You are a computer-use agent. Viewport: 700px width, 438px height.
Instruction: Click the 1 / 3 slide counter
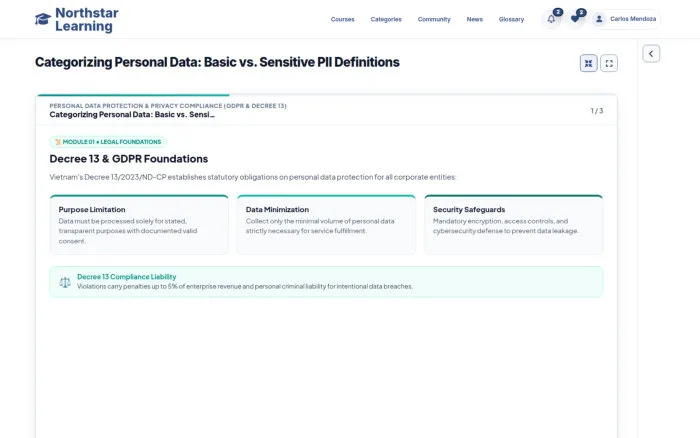(x=596, y=111)
